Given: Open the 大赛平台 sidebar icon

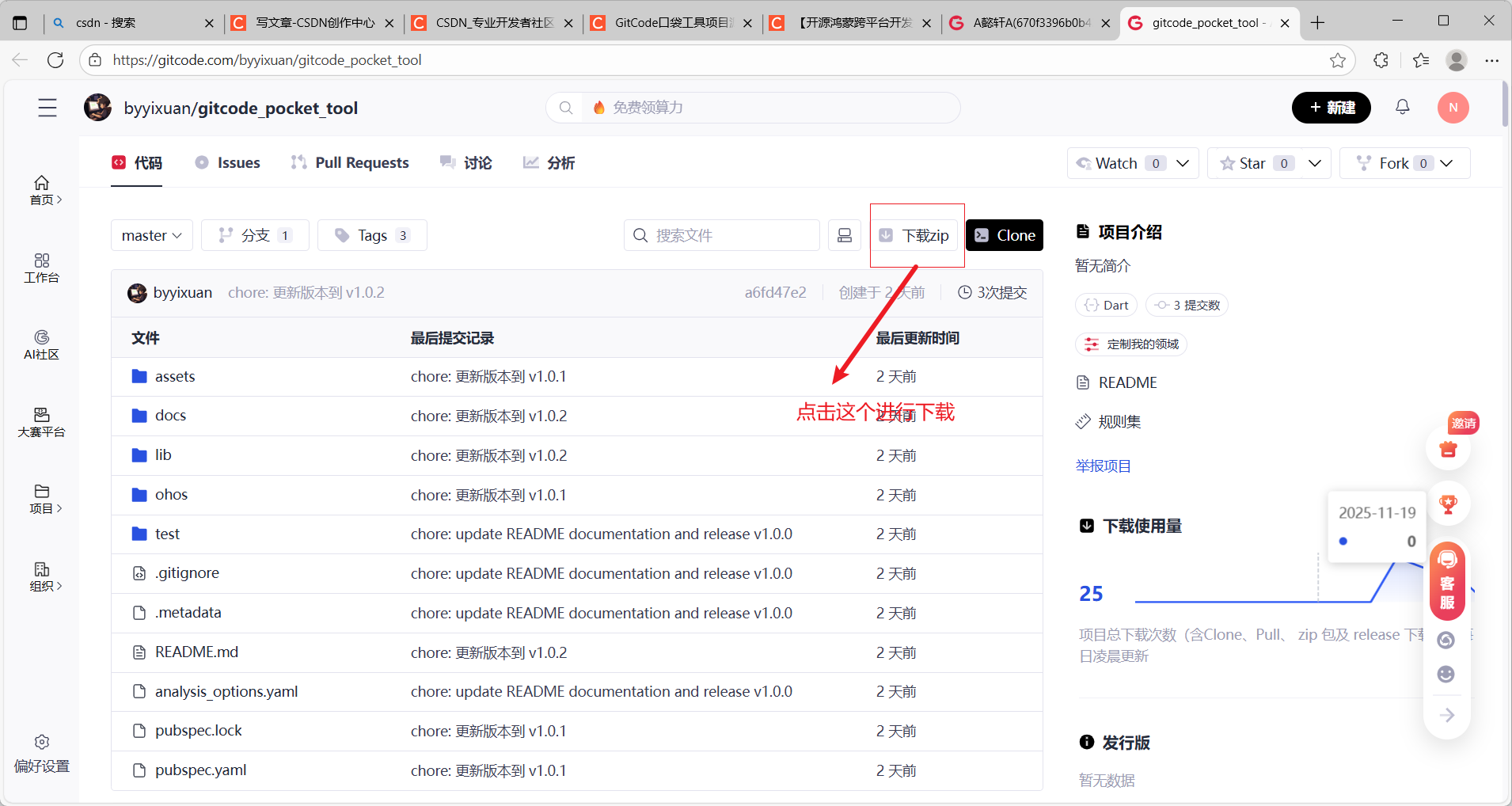Looking at the screenshot, I should [x=42, y=423].
